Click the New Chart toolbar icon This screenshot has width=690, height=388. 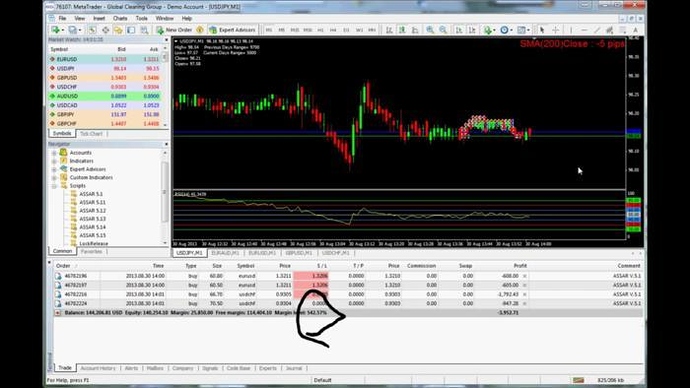55,30
